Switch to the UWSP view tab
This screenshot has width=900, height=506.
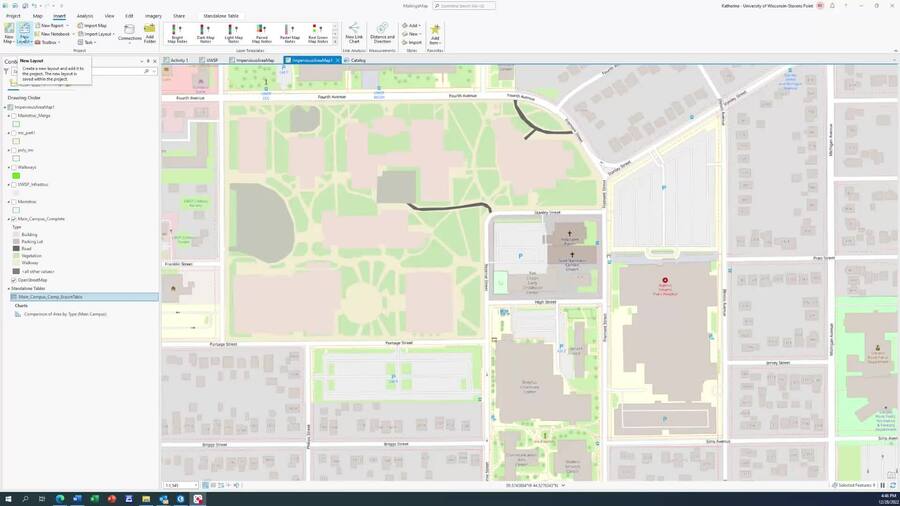[x=209, y=60]
